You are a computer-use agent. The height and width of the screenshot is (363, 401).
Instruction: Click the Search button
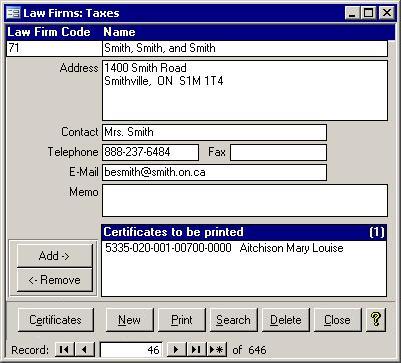tap(234, 320)
